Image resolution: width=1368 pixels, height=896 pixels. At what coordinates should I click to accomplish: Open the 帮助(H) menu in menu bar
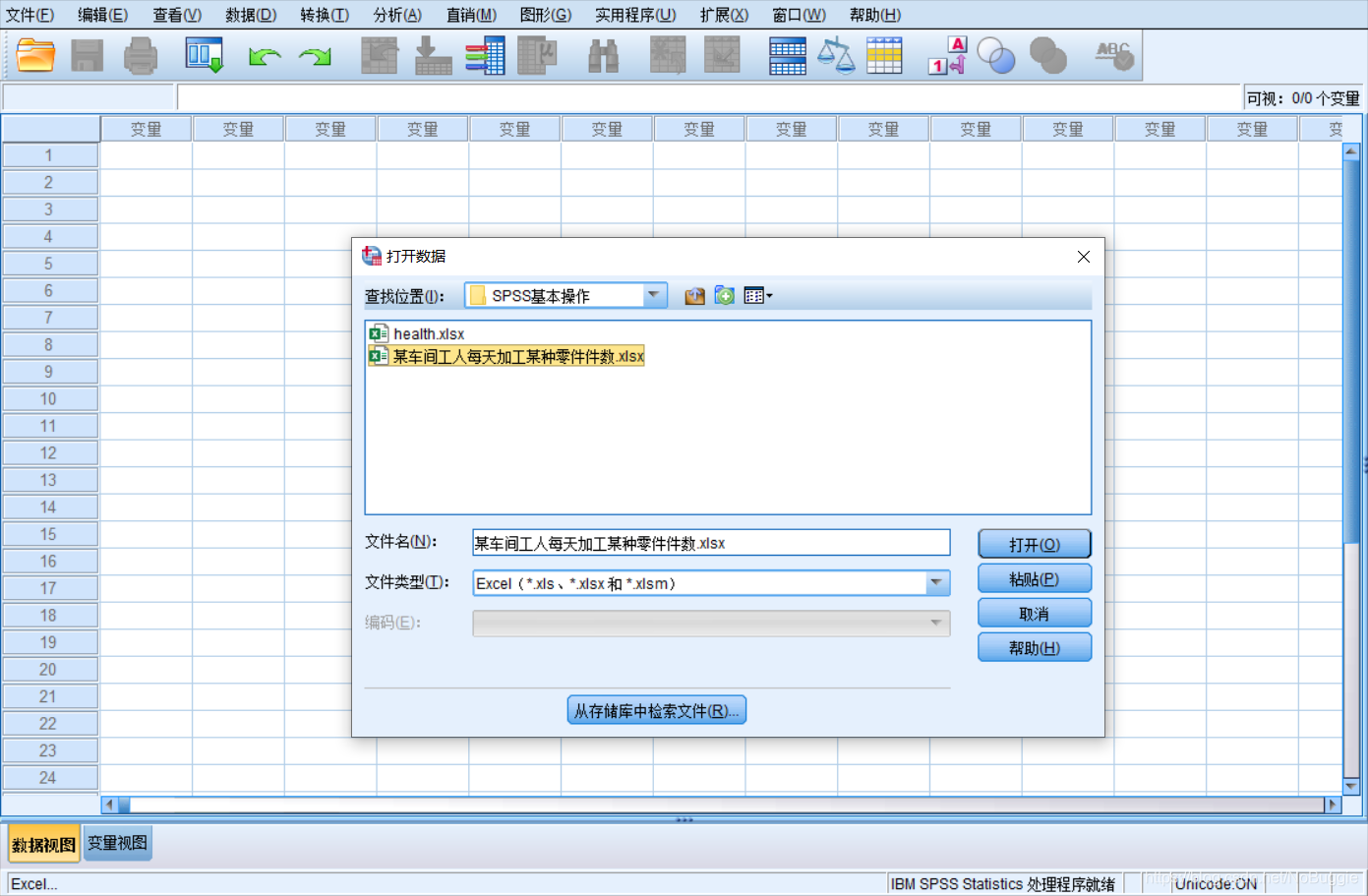(875, 15)
